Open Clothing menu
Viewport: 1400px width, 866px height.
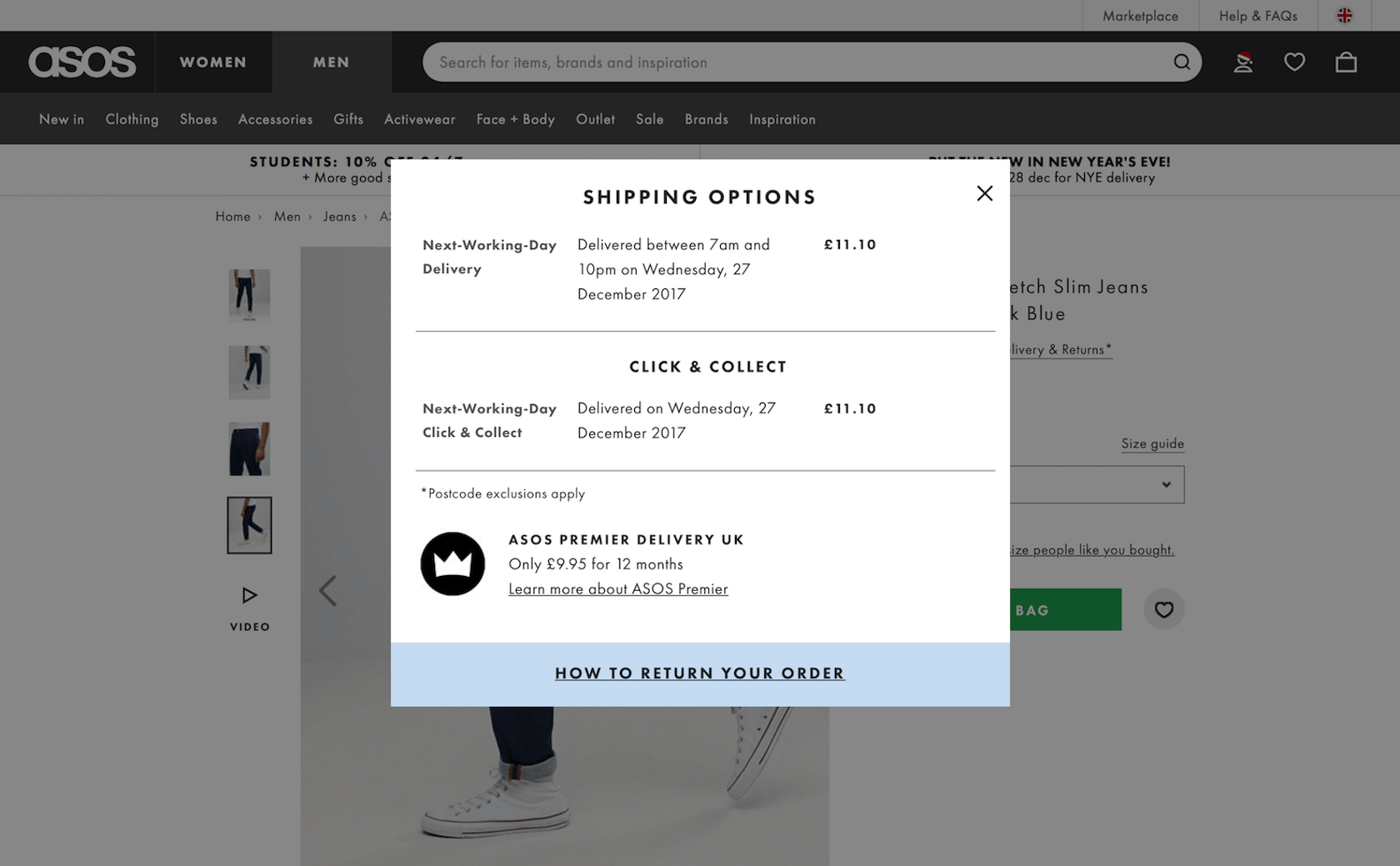click(132, 119)
